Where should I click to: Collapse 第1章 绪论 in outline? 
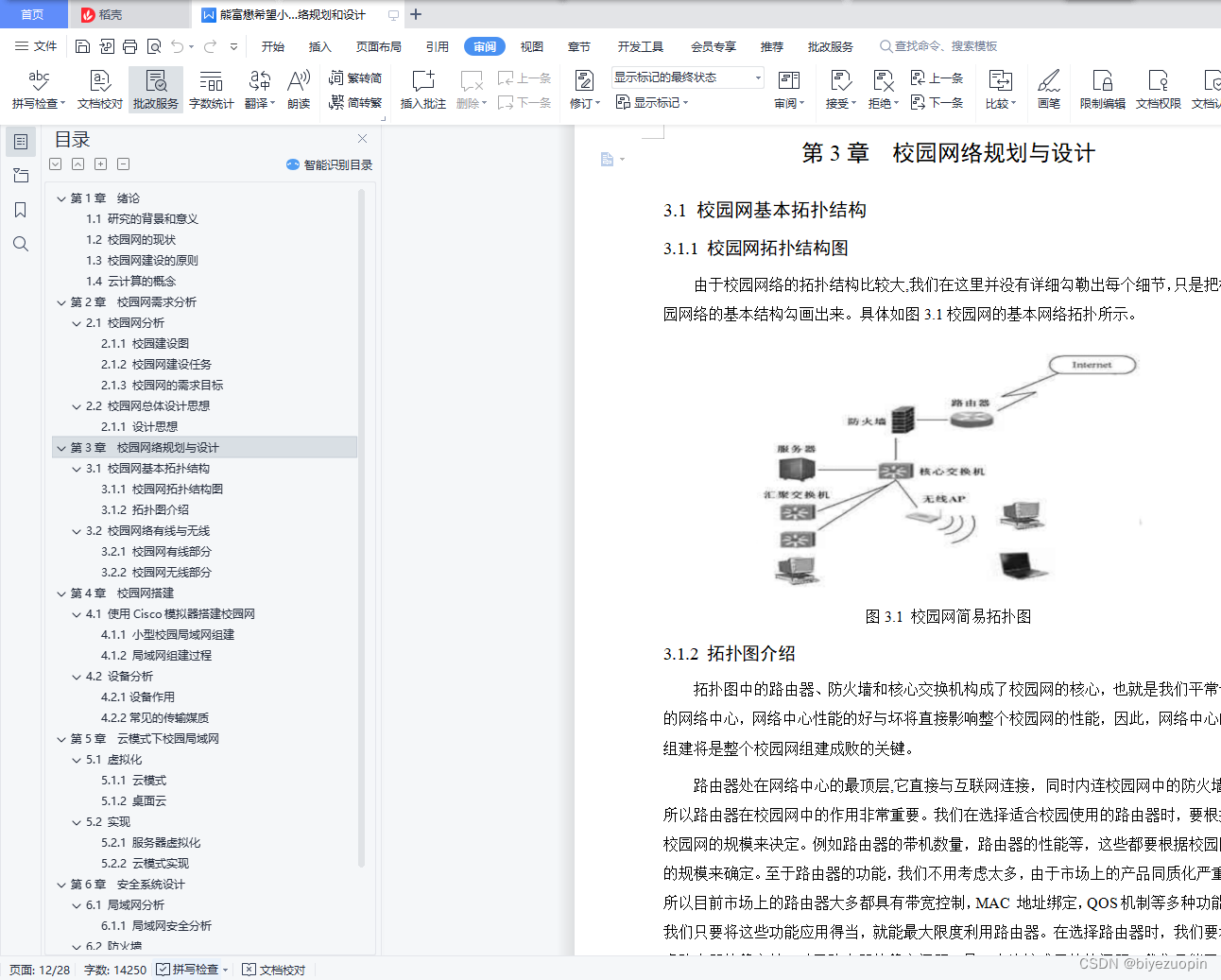[61, 198]
